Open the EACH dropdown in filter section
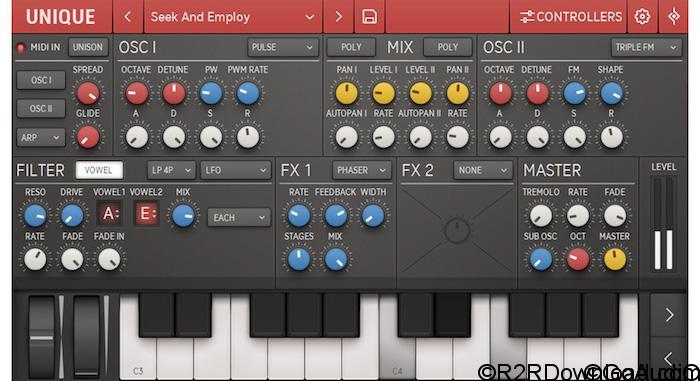The image size is (700, 381). pos(239,218)
